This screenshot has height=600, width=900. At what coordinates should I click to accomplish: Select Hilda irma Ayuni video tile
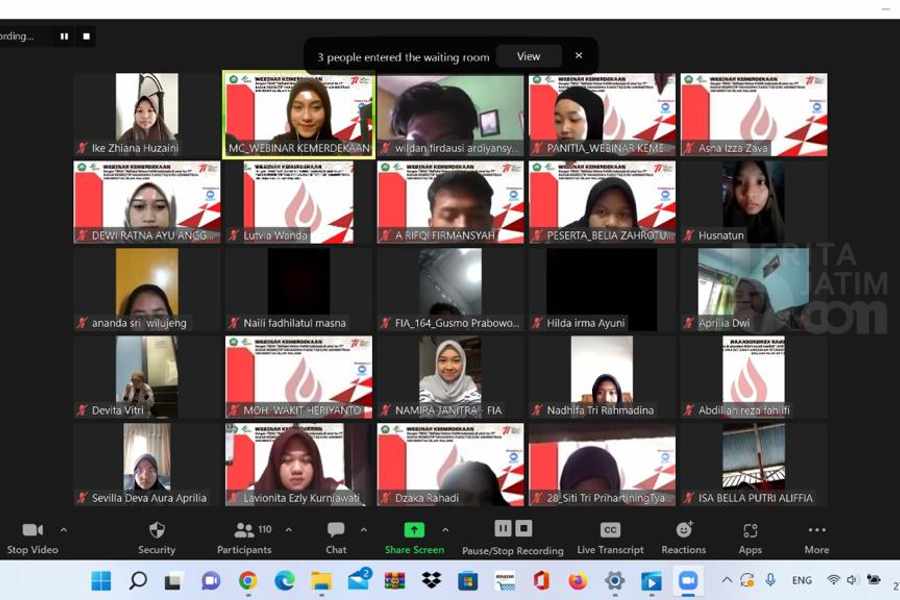[602, 289]
